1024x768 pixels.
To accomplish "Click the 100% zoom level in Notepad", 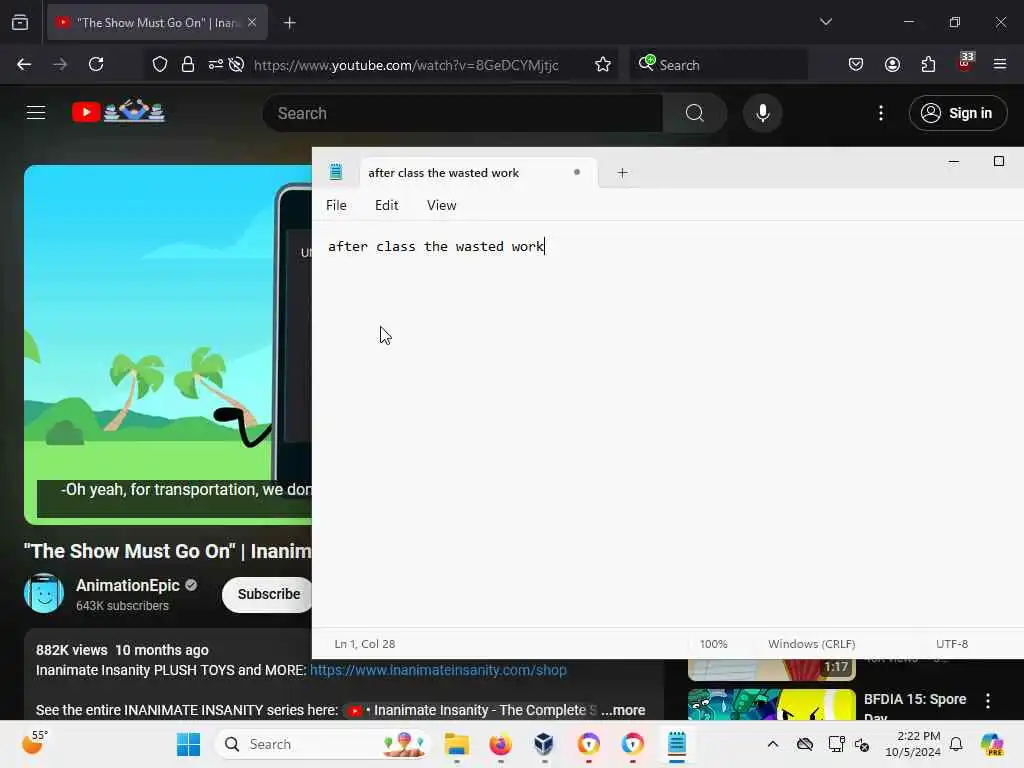I will pos(713,644).
